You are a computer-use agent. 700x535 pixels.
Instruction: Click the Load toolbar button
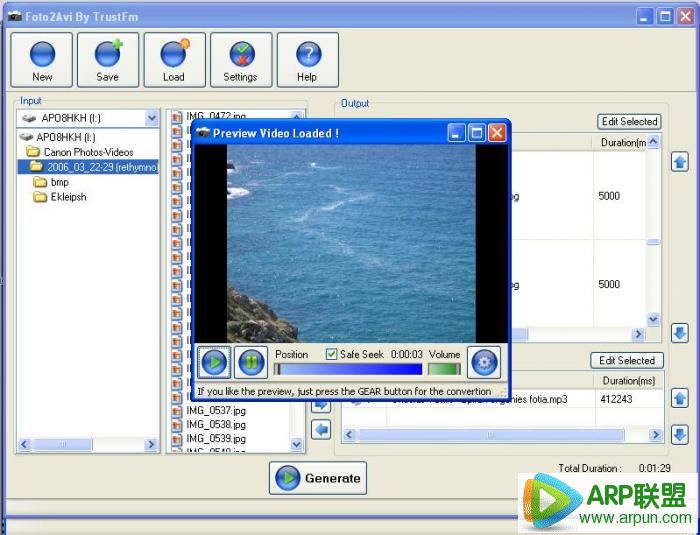pyautogui.click(x=175, y=60)
